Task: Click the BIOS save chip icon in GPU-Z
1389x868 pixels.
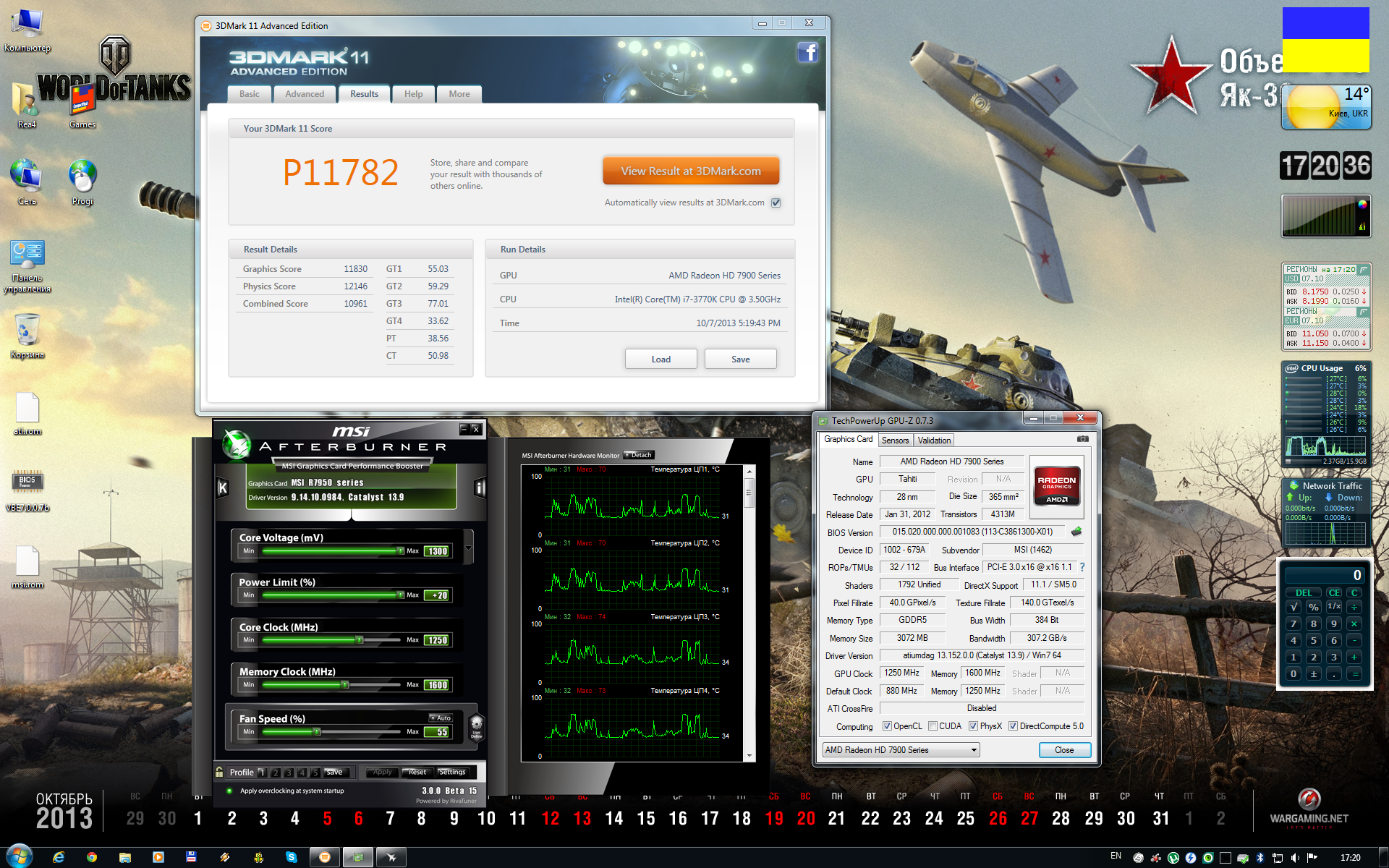Action: point(1076,532)
